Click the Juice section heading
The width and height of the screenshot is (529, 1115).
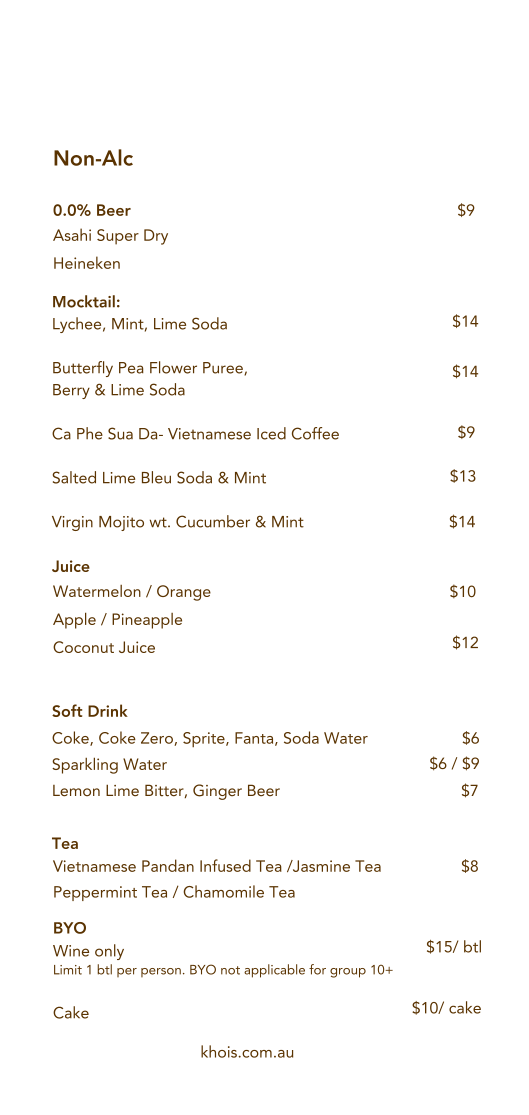pos(71,567)
